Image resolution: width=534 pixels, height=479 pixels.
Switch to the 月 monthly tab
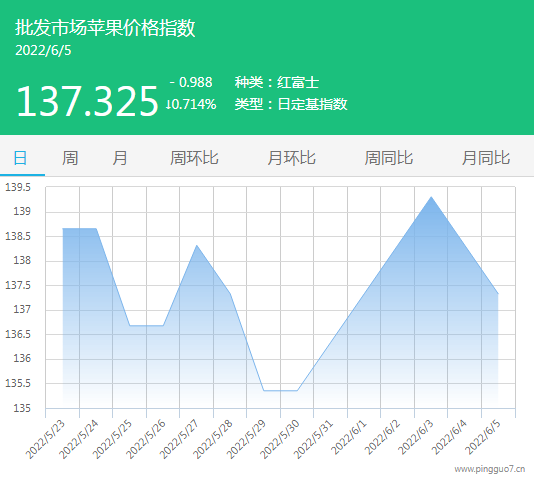click(x=120, y=158)
